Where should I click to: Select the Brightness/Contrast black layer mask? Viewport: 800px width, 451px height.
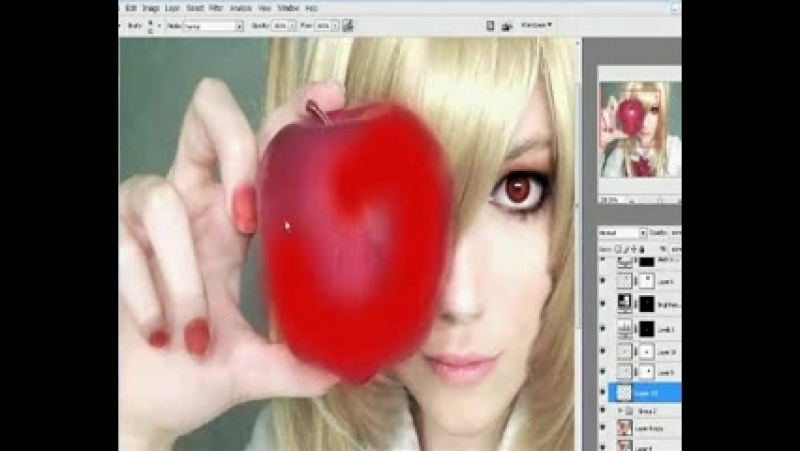pyautogui.click(x=646, y=304)
